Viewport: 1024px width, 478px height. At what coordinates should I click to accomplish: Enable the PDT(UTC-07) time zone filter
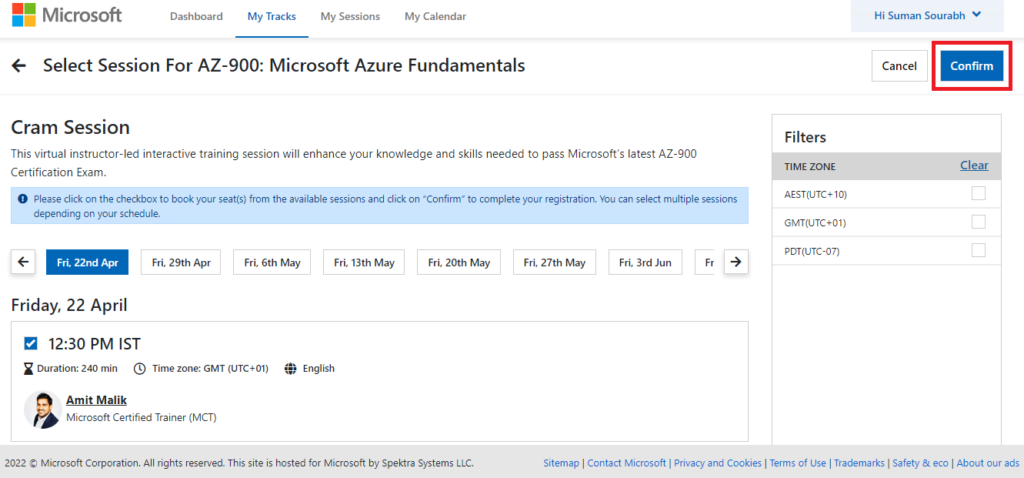(978, 250)
